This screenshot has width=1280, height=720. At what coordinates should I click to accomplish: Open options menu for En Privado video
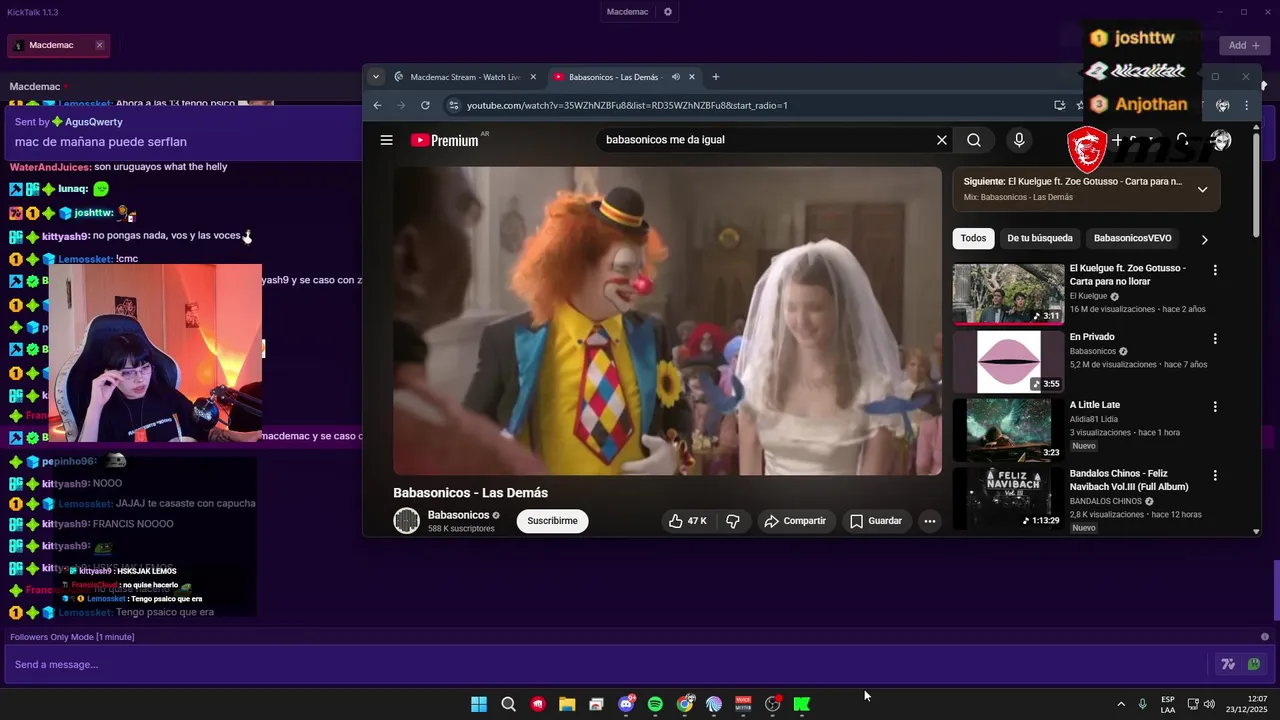tap(1215, 338)
